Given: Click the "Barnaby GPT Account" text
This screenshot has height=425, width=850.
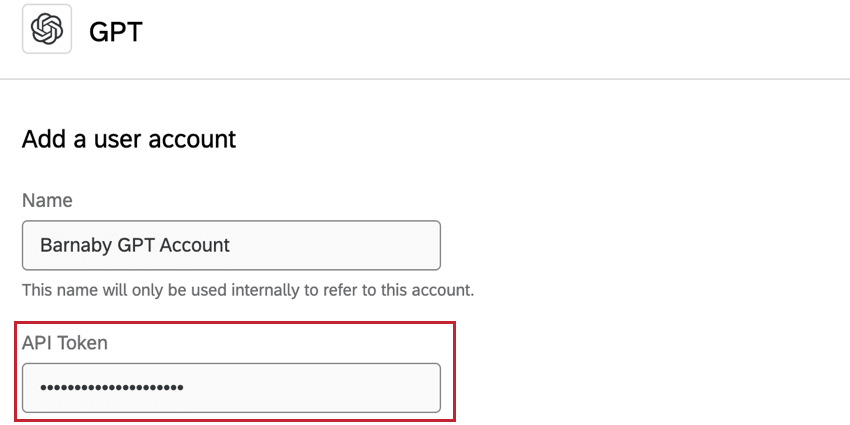Looking at the screenshot, I should [135, 245].
